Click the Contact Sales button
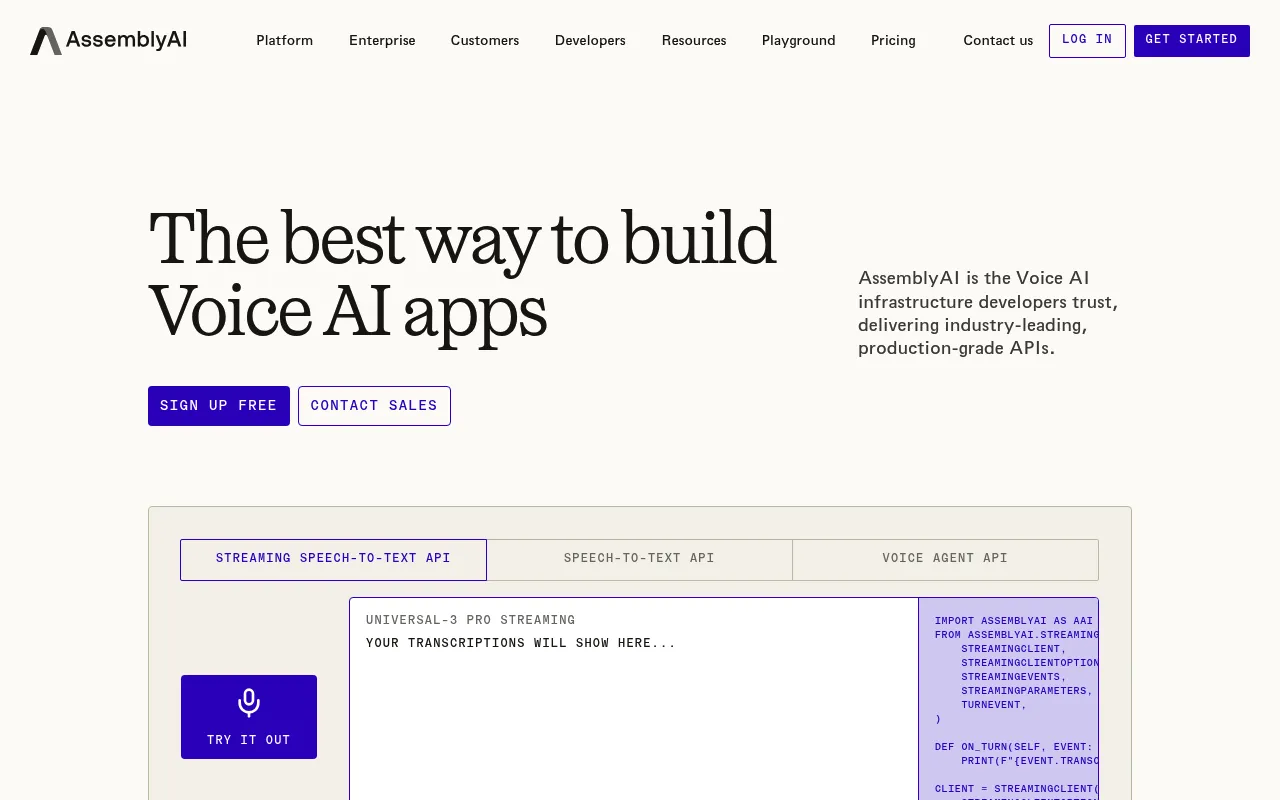 click(x=374, y=406)
